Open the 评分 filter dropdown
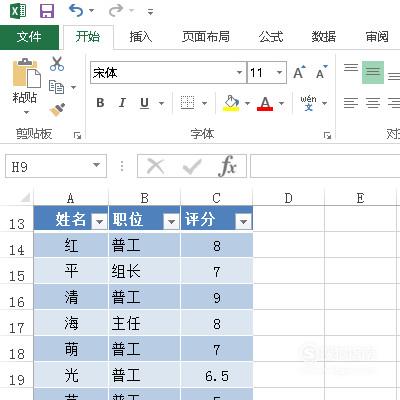The image size is (400, 400). pos(243,221)
